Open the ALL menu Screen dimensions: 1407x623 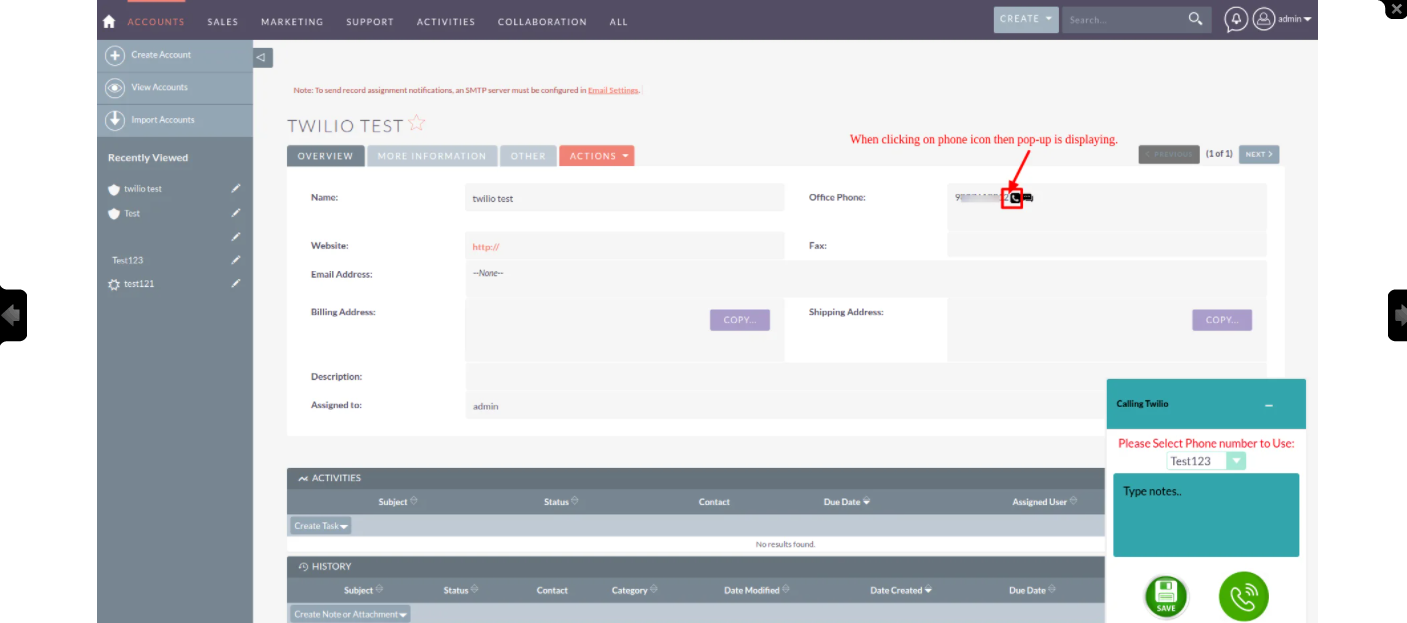click(x=619, y=22)
